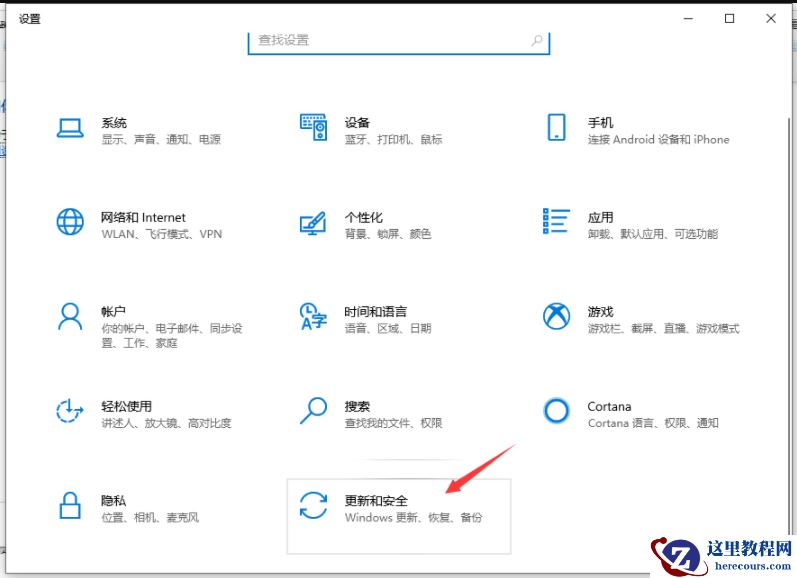
Task: Minimize the 设置 window
Action: point(688,19)
